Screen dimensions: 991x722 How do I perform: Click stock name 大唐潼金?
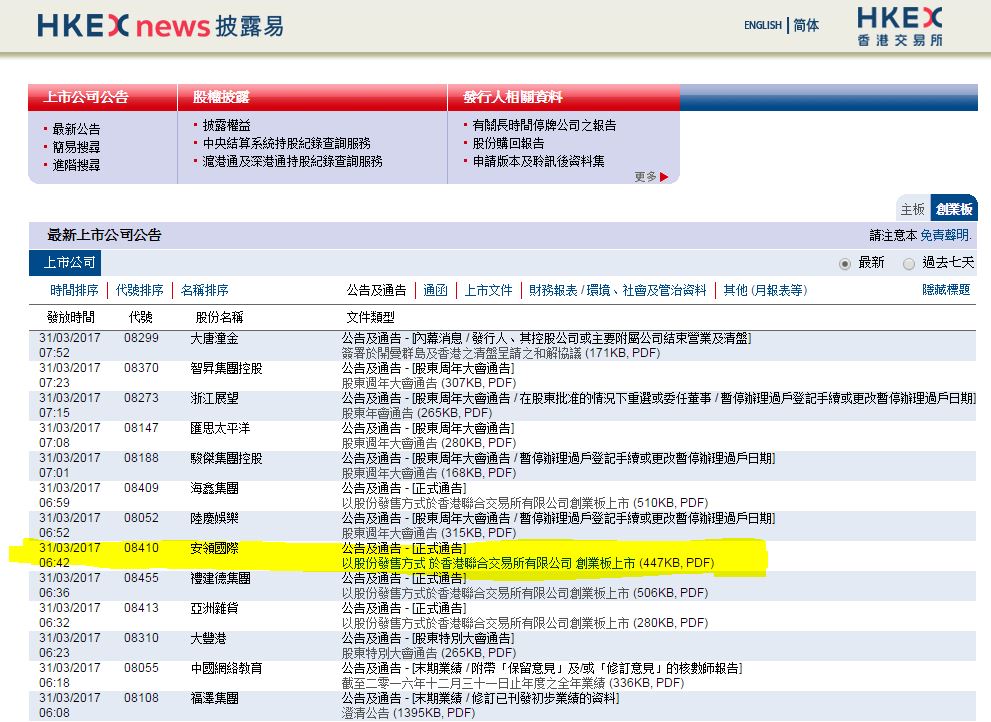pos(214,339)
